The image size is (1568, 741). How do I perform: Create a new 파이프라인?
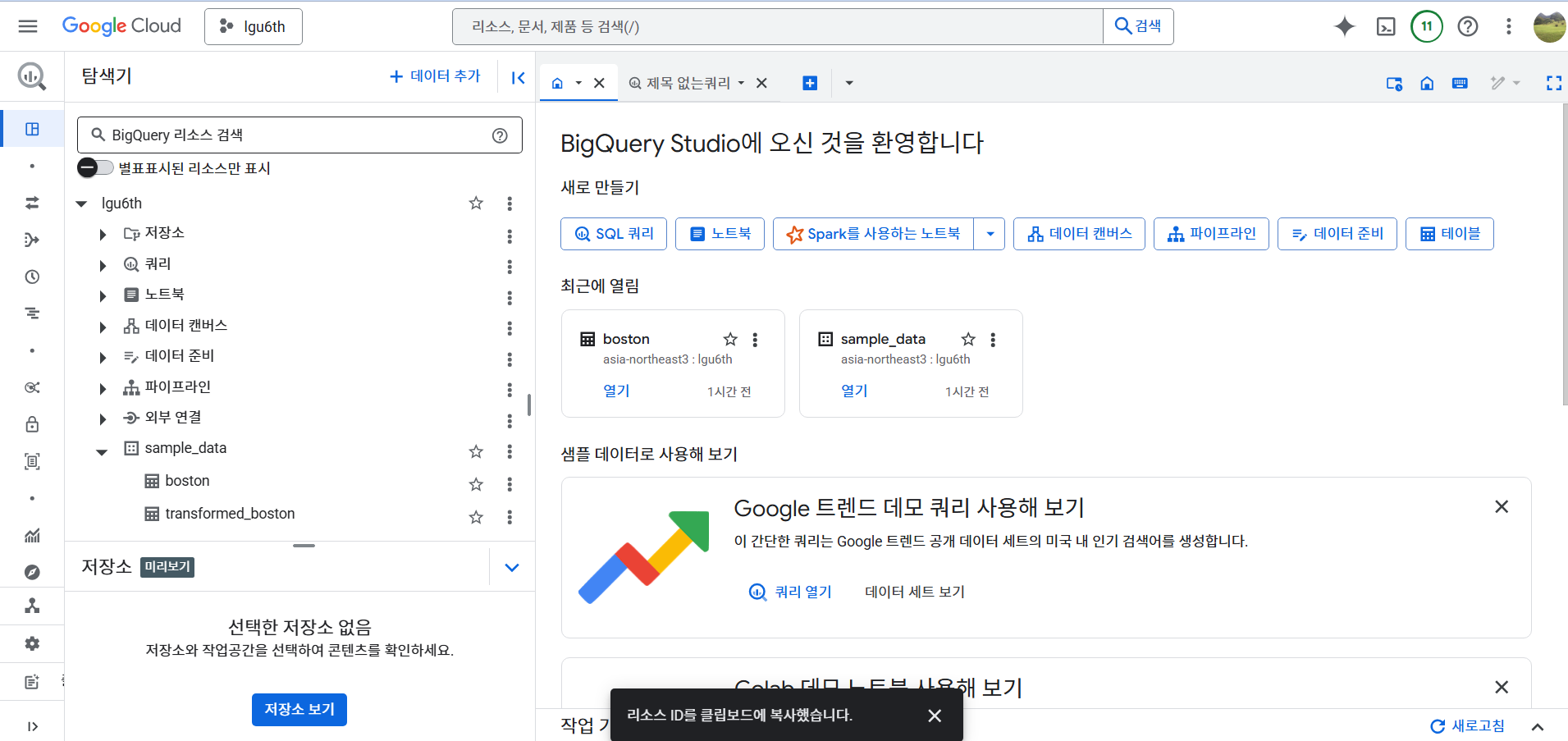coord(1211,234)
